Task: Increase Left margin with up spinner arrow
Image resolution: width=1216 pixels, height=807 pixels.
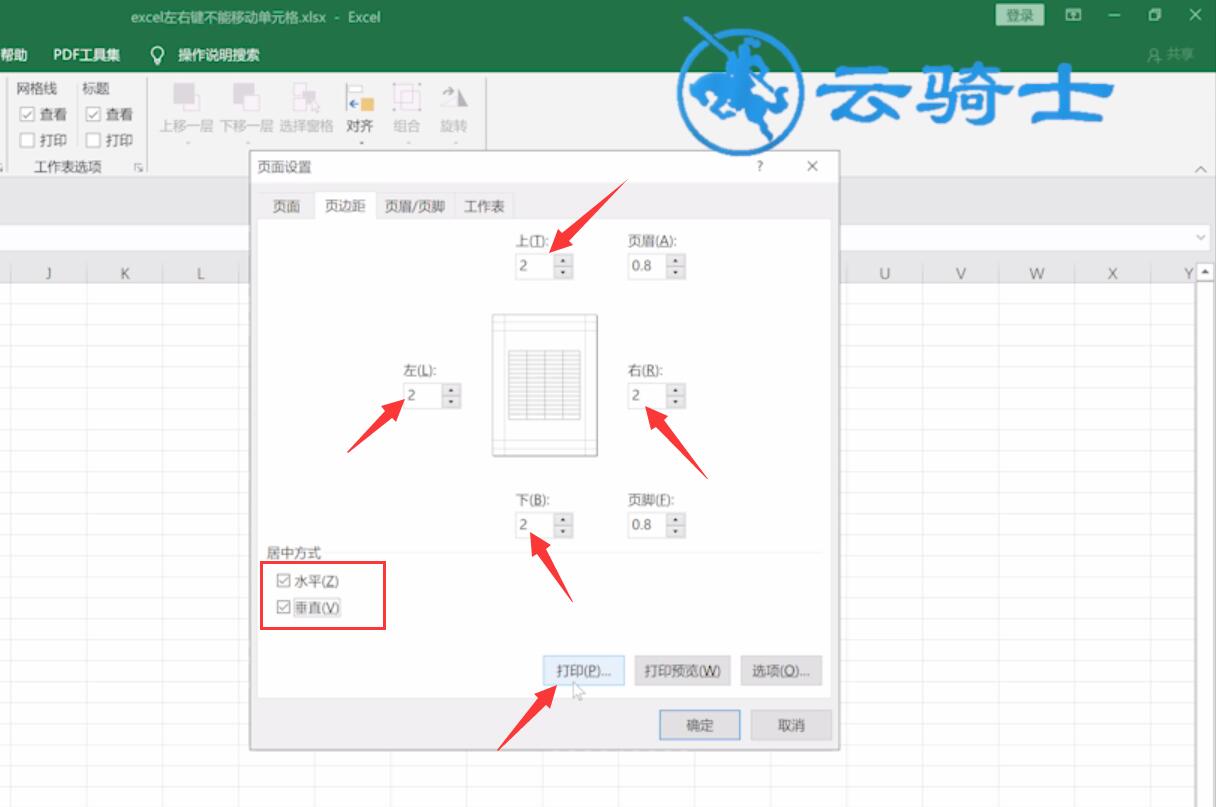Action: tap(452, 389)
